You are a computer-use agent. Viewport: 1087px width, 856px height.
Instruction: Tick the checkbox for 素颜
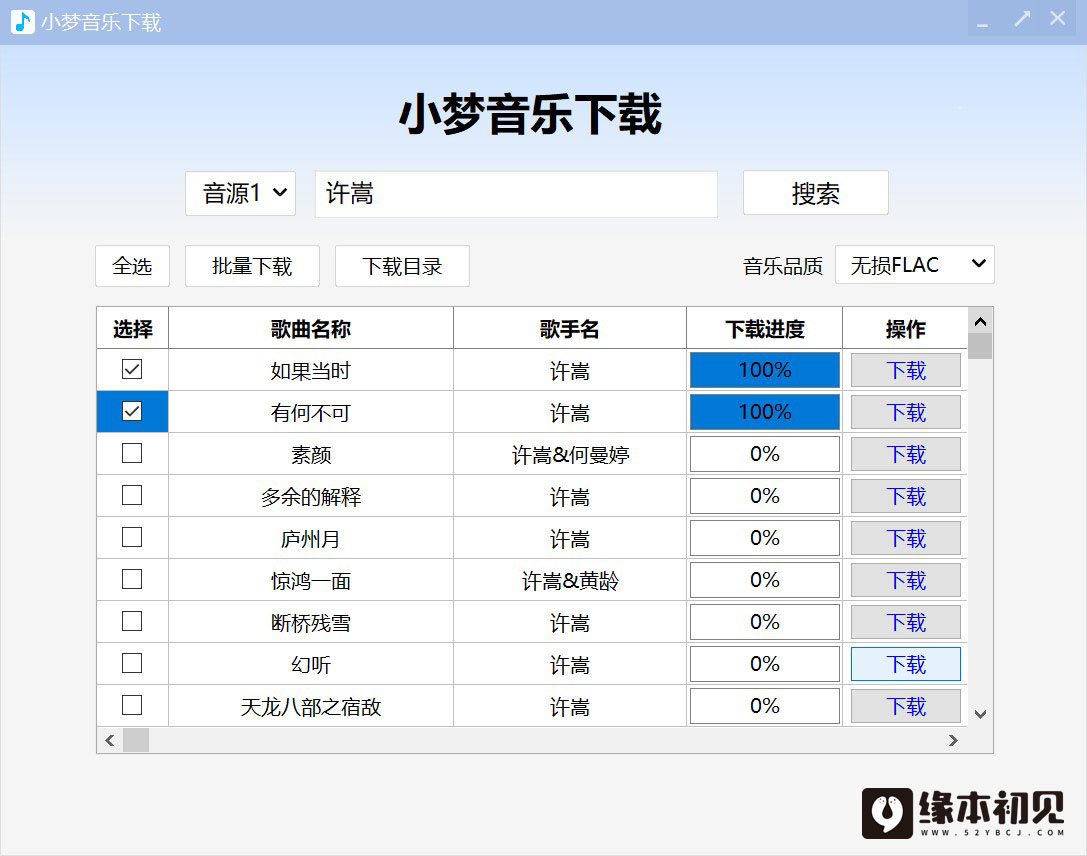point(132,454)
